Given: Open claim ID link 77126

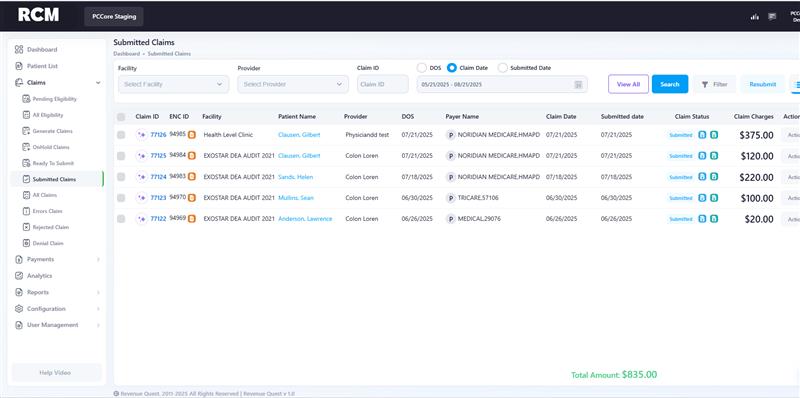Looking at the screenshot, I should coord(158,135).
